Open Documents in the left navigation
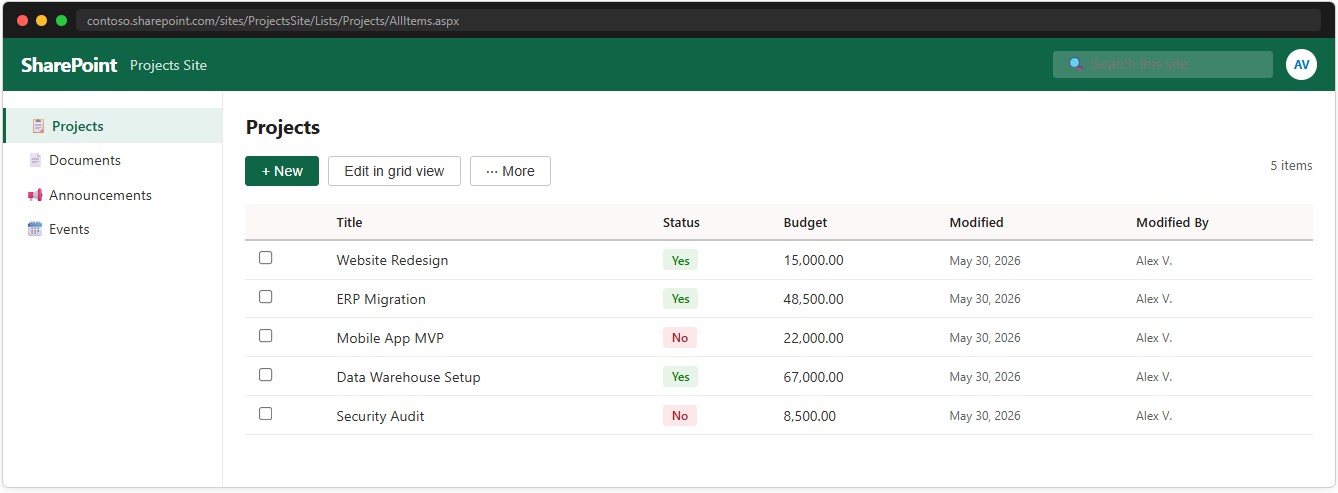The image size is (1338, 493). [112, 160]
